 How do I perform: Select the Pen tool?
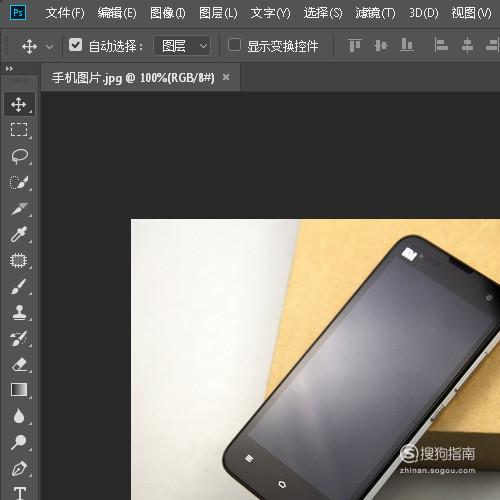pyautogui.click(x=19, y=468)
